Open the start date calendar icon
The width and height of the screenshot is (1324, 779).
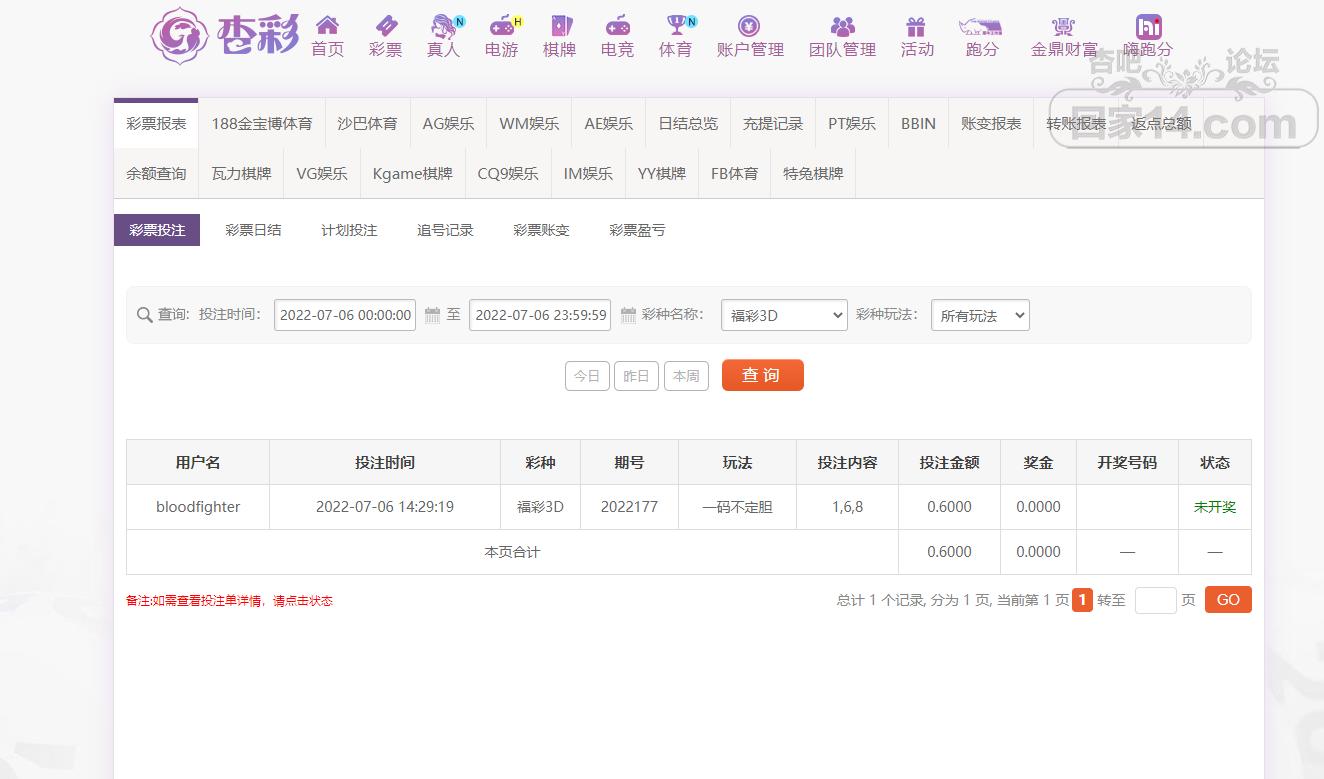432,315
